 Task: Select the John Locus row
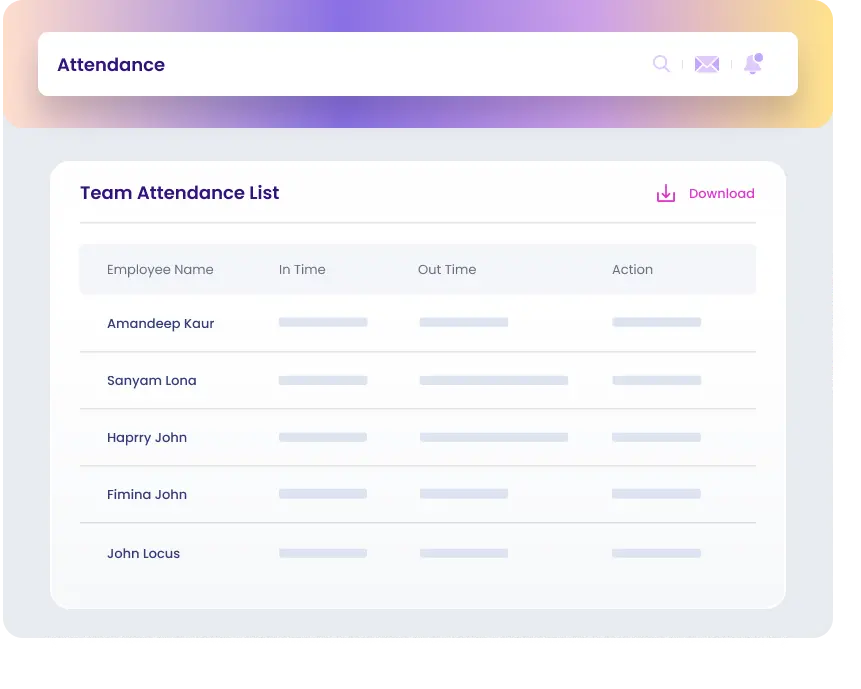[144, 554]
